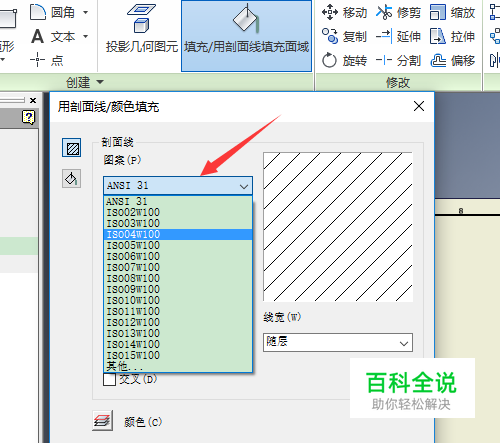The width and height of the screenshot is (500, 443).
Task: Toggle the color fill mode icon
Action: 71,179
